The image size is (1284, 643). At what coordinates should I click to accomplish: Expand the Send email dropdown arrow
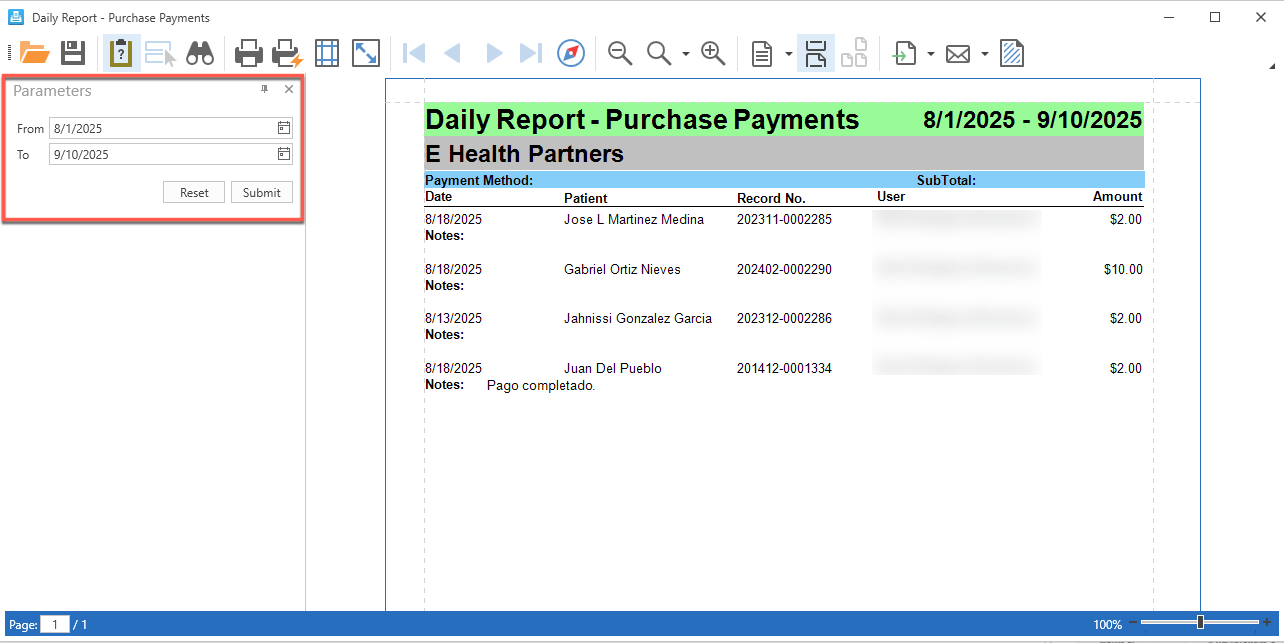(985, 53)
